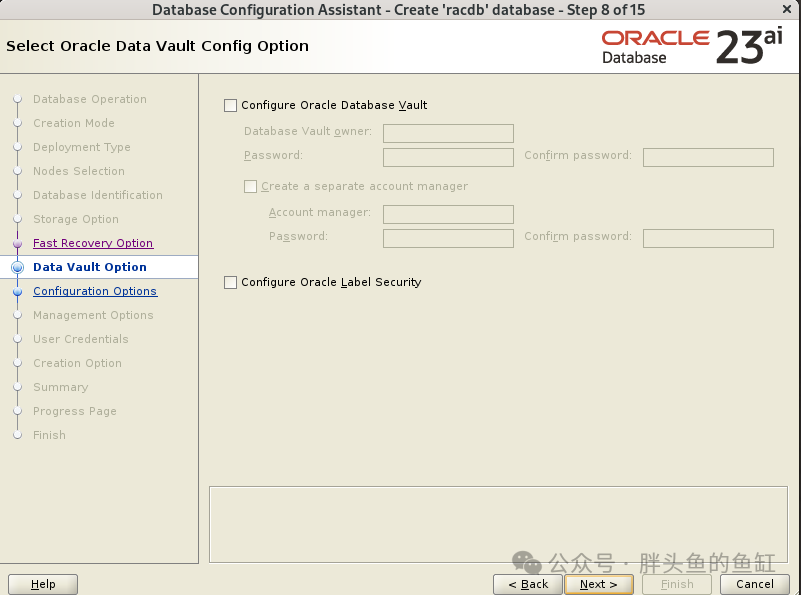
Task: Click the Account manager name field
Action: coord(448,215)
